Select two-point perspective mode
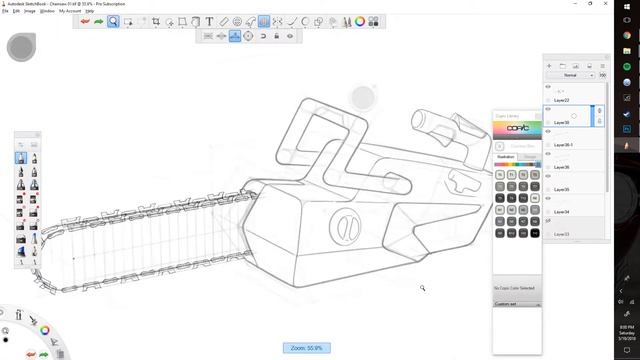Viewport: 640px width, 360px height. click(221, 36)
